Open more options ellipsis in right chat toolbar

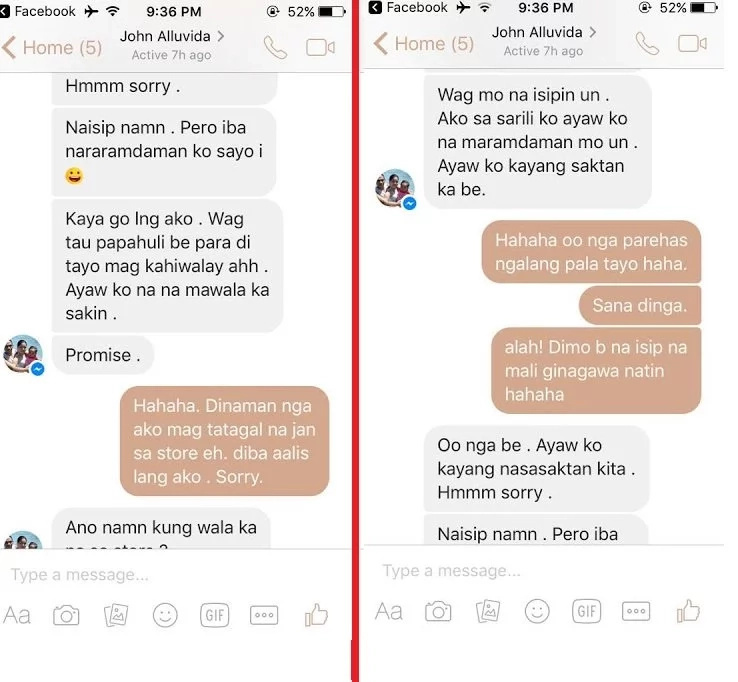[x=636, y=611]
